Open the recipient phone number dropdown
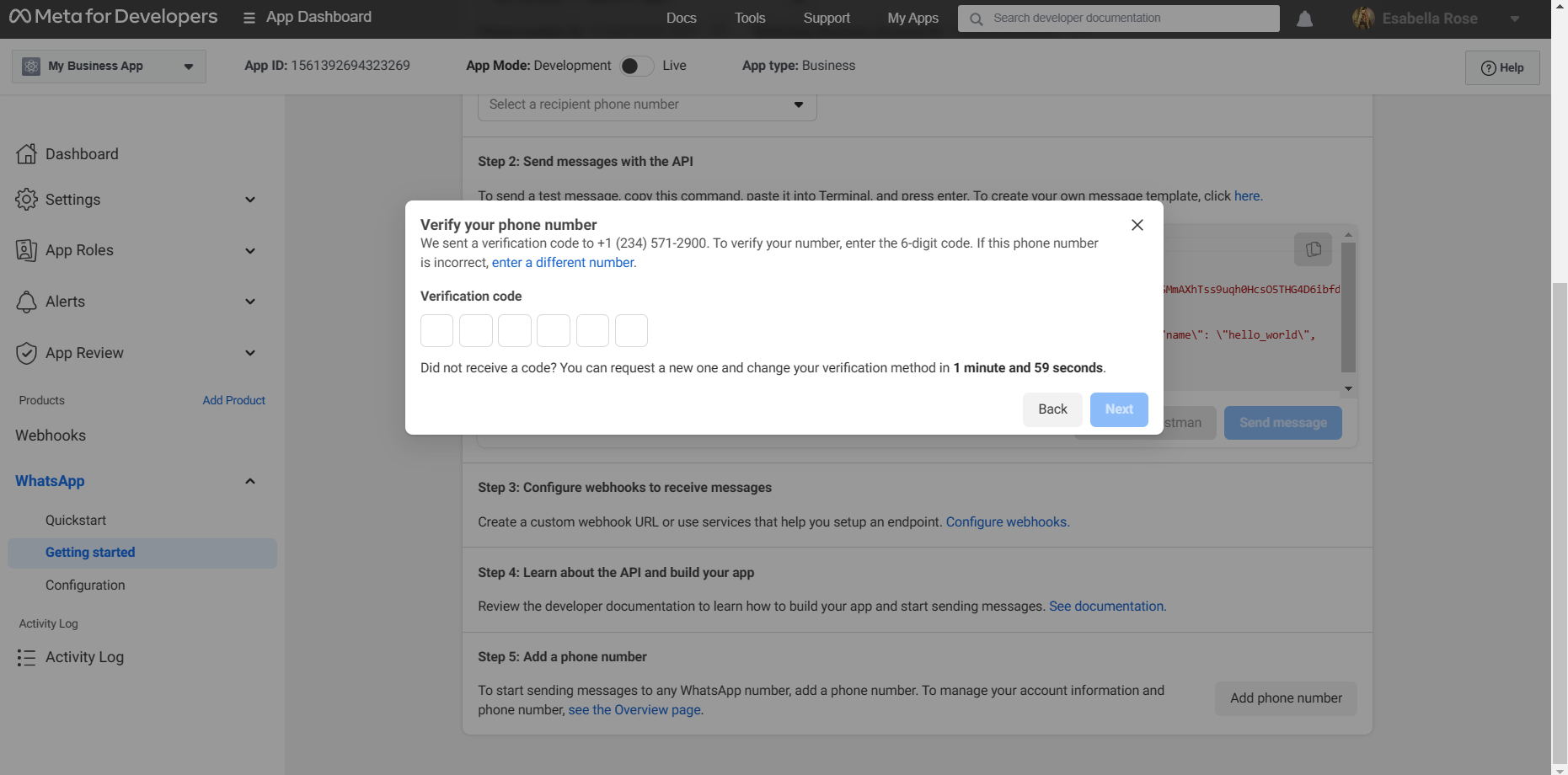This screenshot has width=1568, height=775. pos(647,104)
